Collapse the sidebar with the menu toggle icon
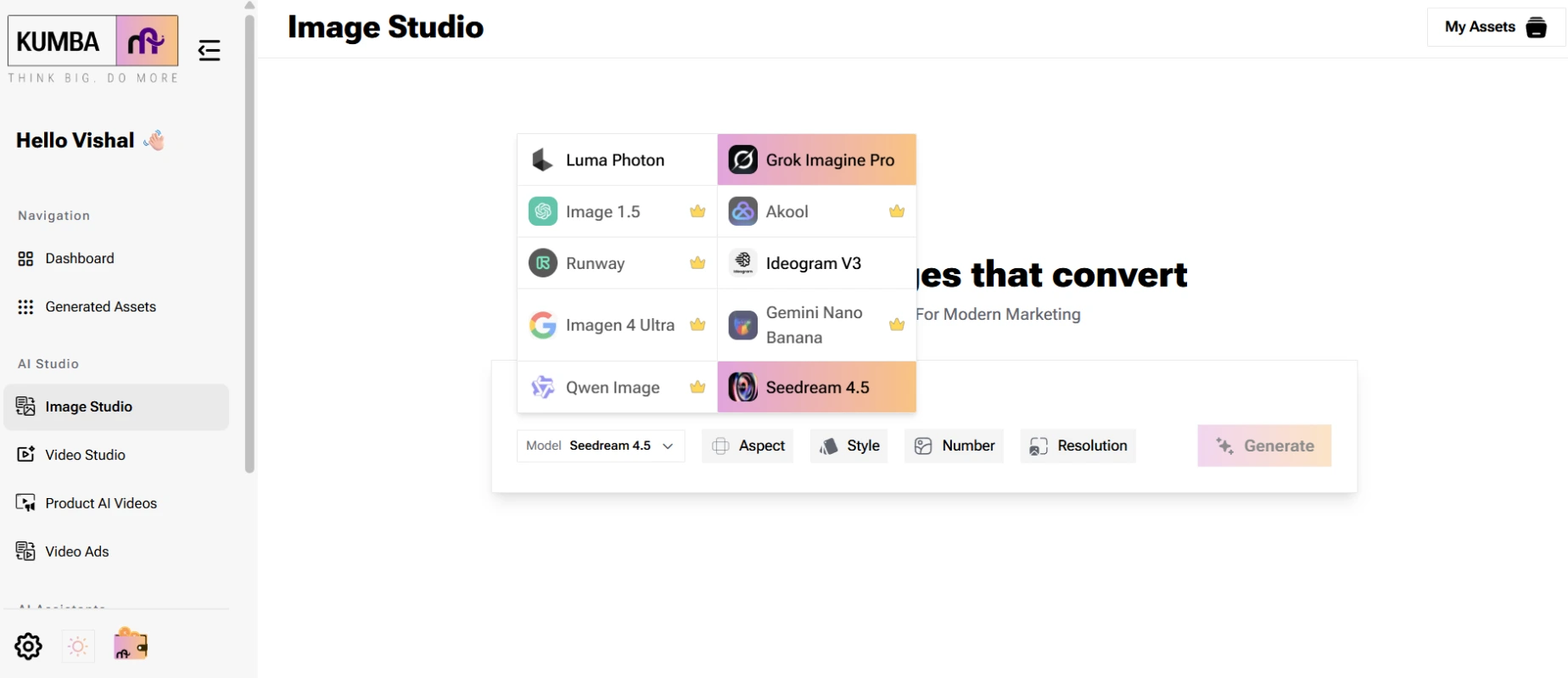Viewport: 1568px width, 678px height. 209,51
